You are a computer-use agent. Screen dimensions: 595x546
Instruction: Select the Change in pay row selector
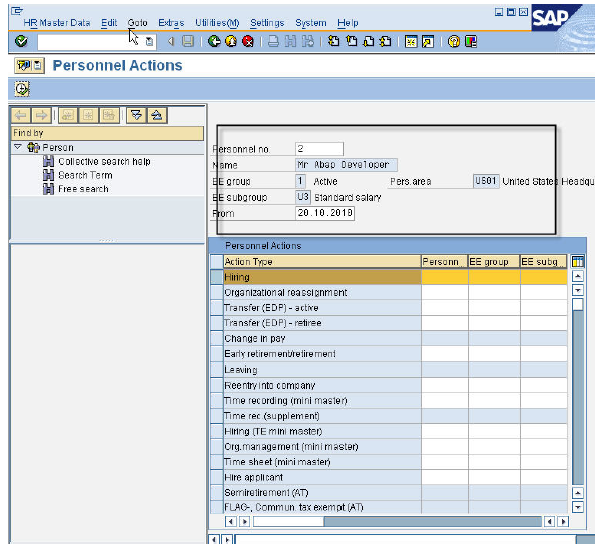[x=217, y=338]
